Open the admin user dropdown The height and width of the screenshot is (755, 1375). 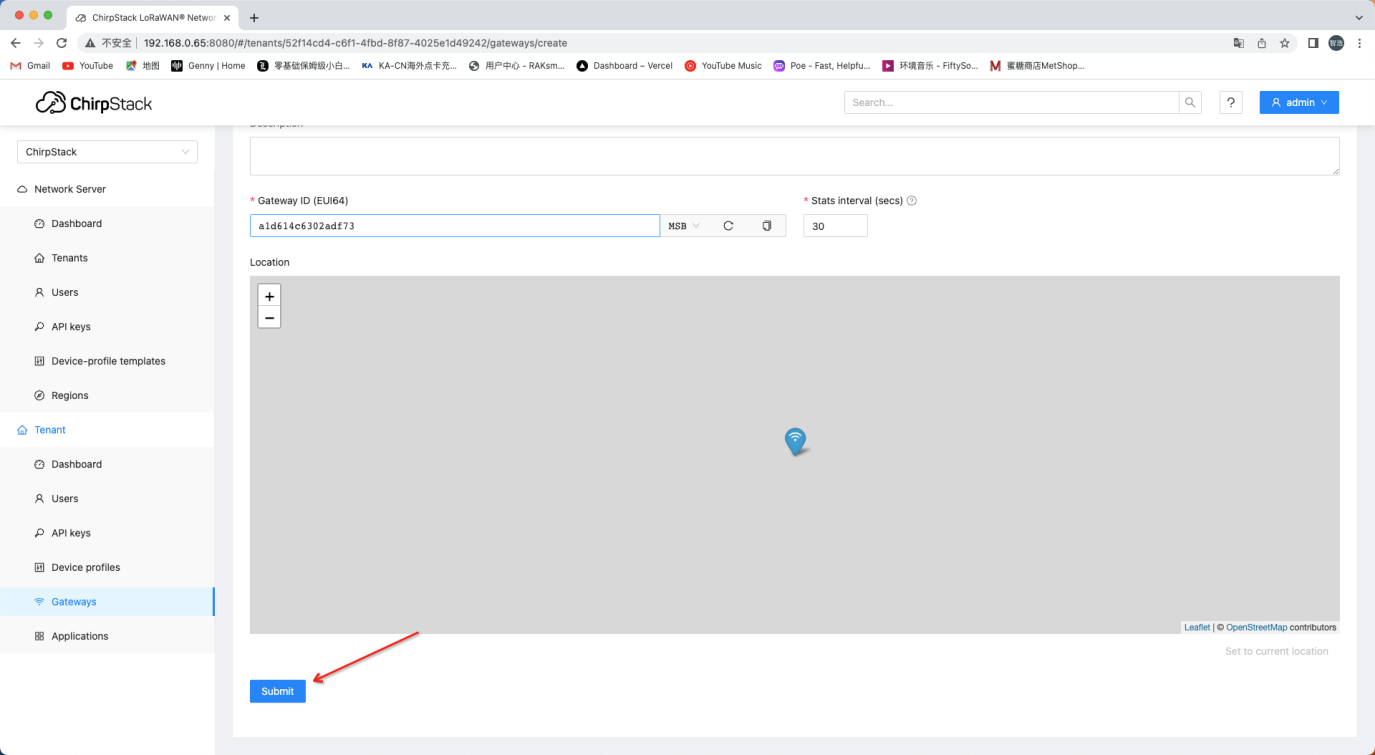coord(1299,102)
